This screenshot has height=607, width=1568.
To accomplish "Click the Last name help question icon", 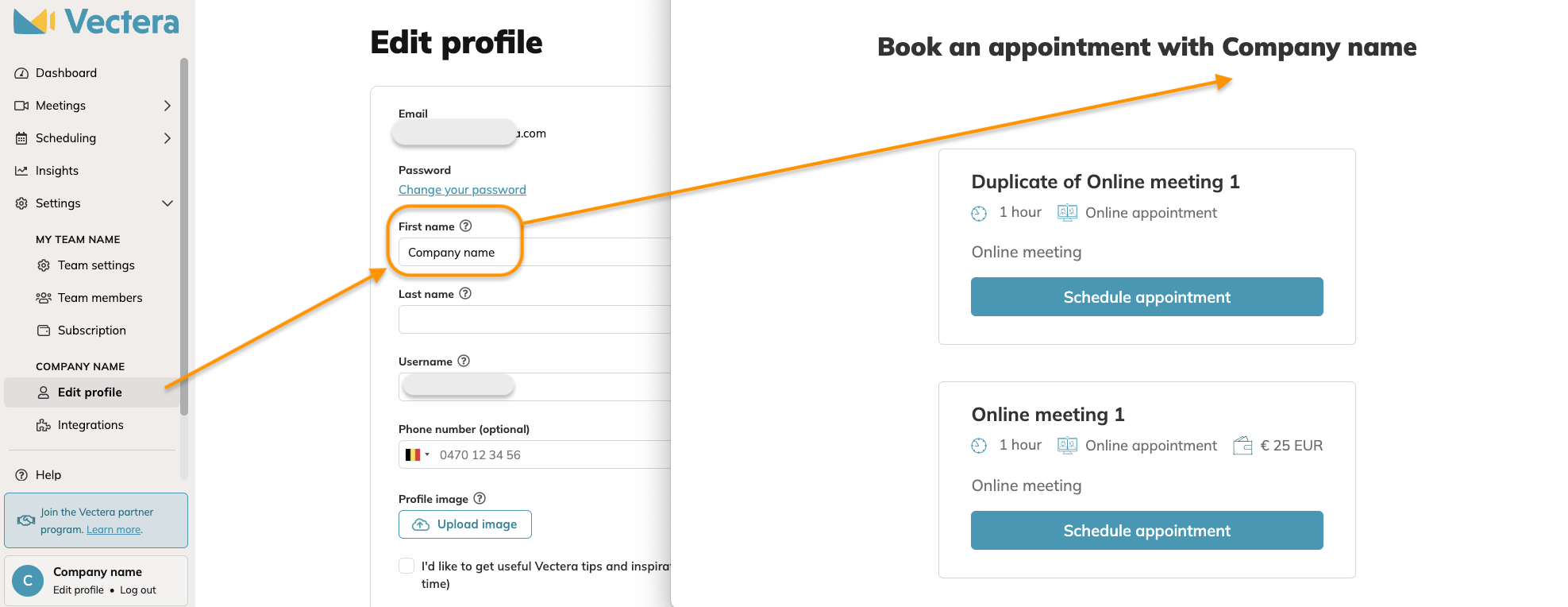I will point(465,293).
